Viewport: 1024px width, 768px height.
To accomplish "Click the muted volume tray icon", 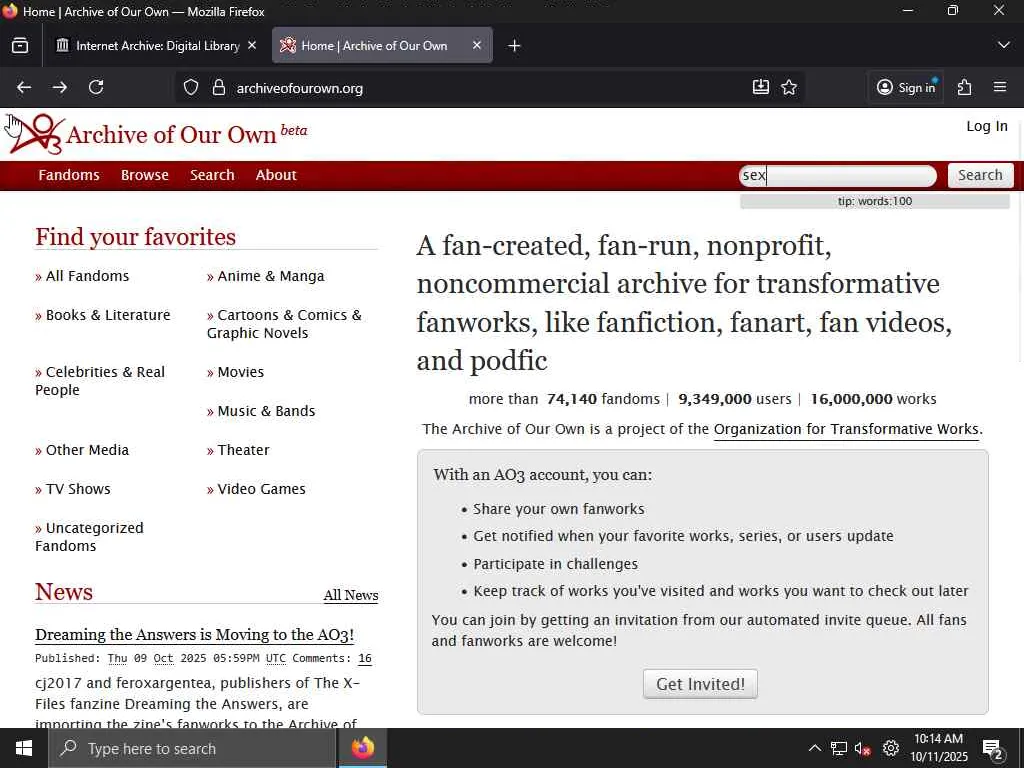I will pyautogui.click(x=863, y=748).
